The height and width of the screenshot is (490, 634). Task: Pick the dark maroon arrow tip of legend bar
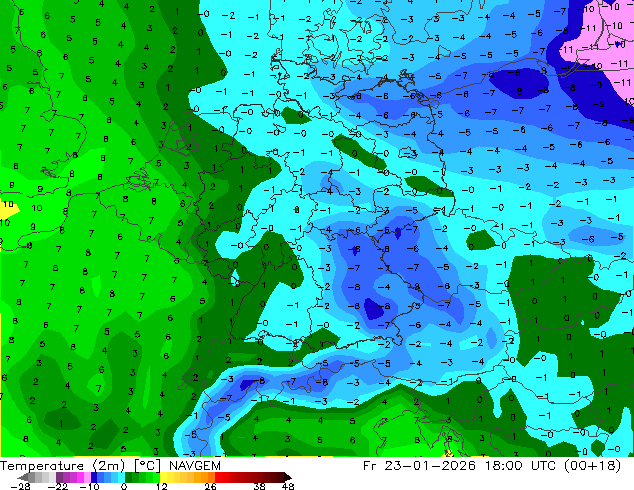click(287, 477)
